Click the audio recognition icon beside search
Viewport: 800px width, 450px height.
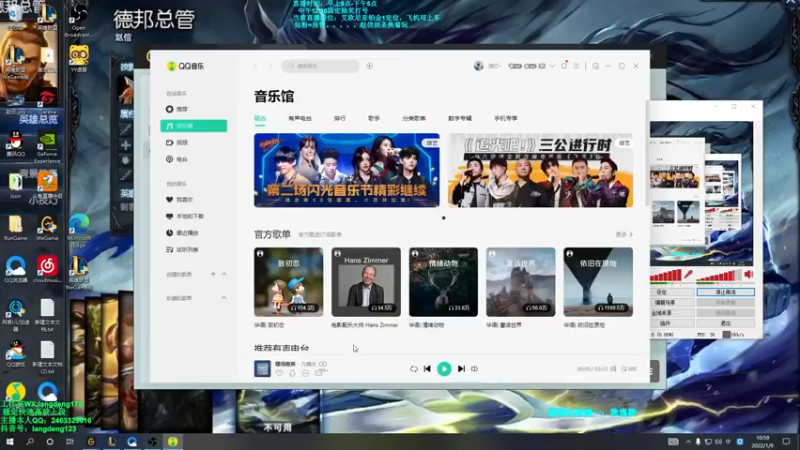[x=369, y=66]
